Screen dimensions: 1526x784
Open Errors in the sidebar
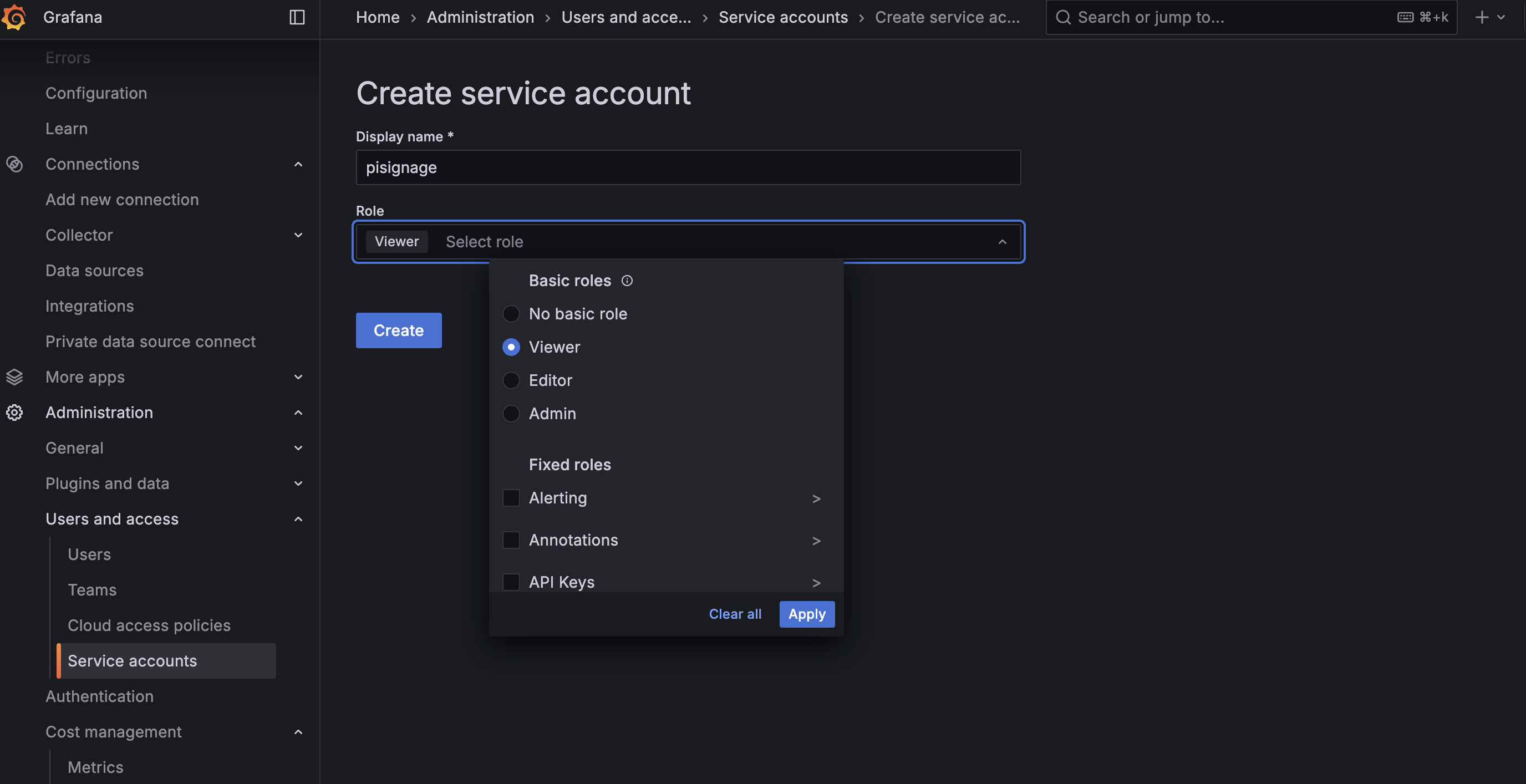coord(68,58)
